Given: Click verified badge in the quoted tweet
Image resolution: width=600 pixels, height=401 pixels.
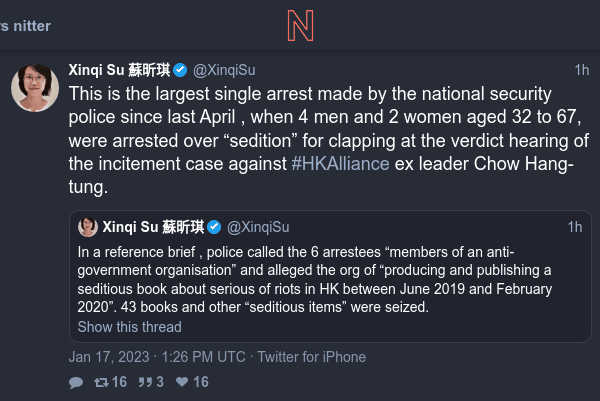Looking at the screenshot, I should [x=215, y=227].
